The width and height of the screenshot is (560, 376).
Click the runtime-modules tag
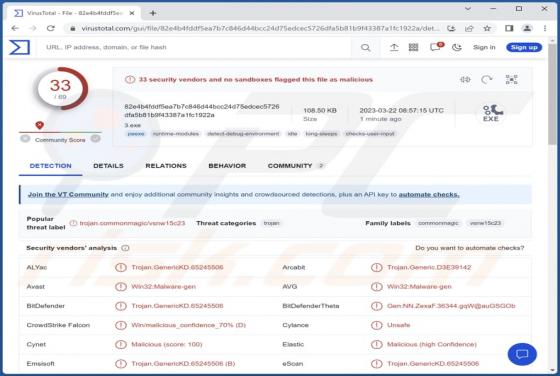click(x=176, y=134)
